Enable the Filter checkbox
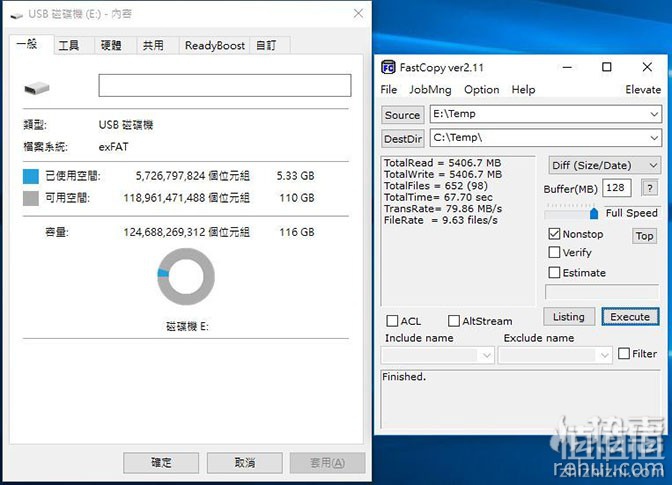 624,353
